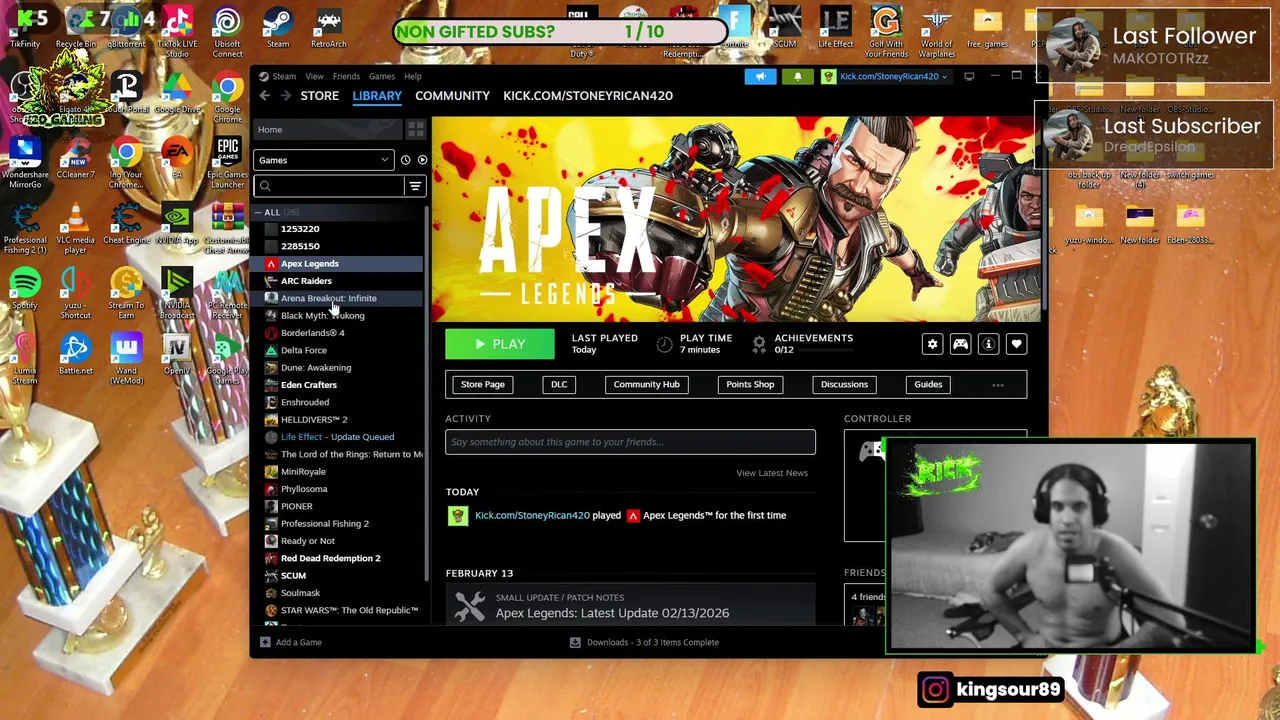Viewport: 1280px width, 720px height.
Task: Open Epic Games Launcher desktop shortcut
Action: pyautogui.click(x=227, y=162)
